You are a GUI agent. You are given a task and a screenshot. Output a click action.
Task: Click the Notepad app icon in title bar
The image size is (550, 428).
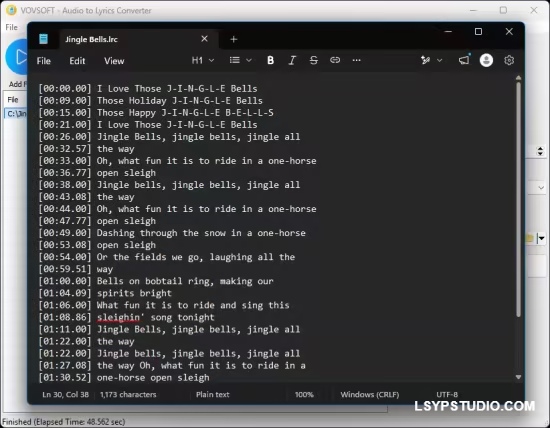click(x=43, y=39)
